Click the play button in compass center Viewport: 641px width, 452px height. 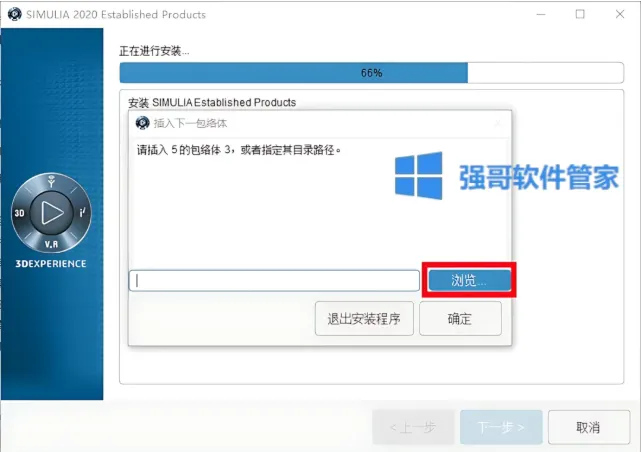[x=52, y=213]
